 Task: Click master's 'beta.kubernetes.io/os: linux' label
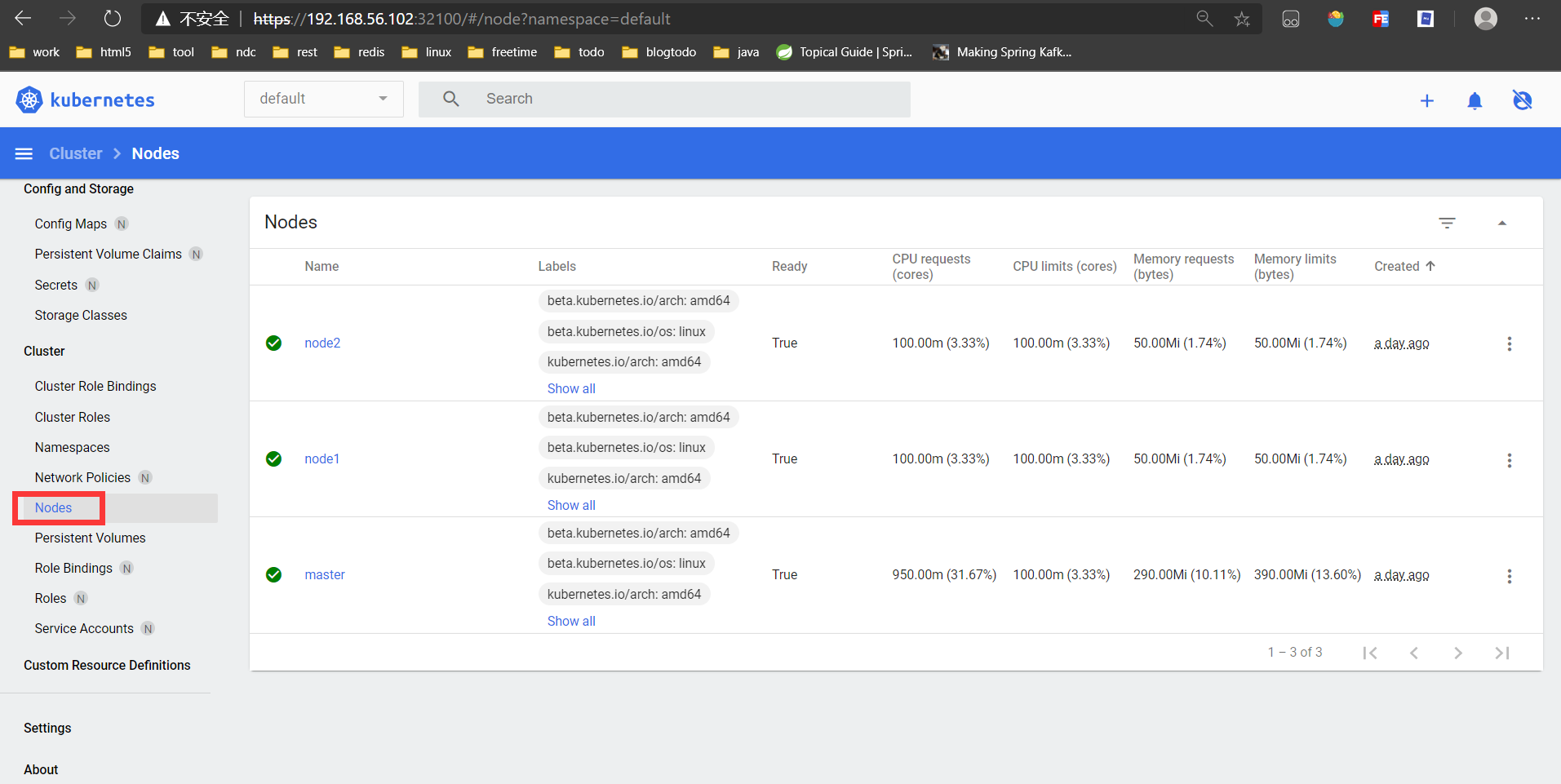point(626,563)
